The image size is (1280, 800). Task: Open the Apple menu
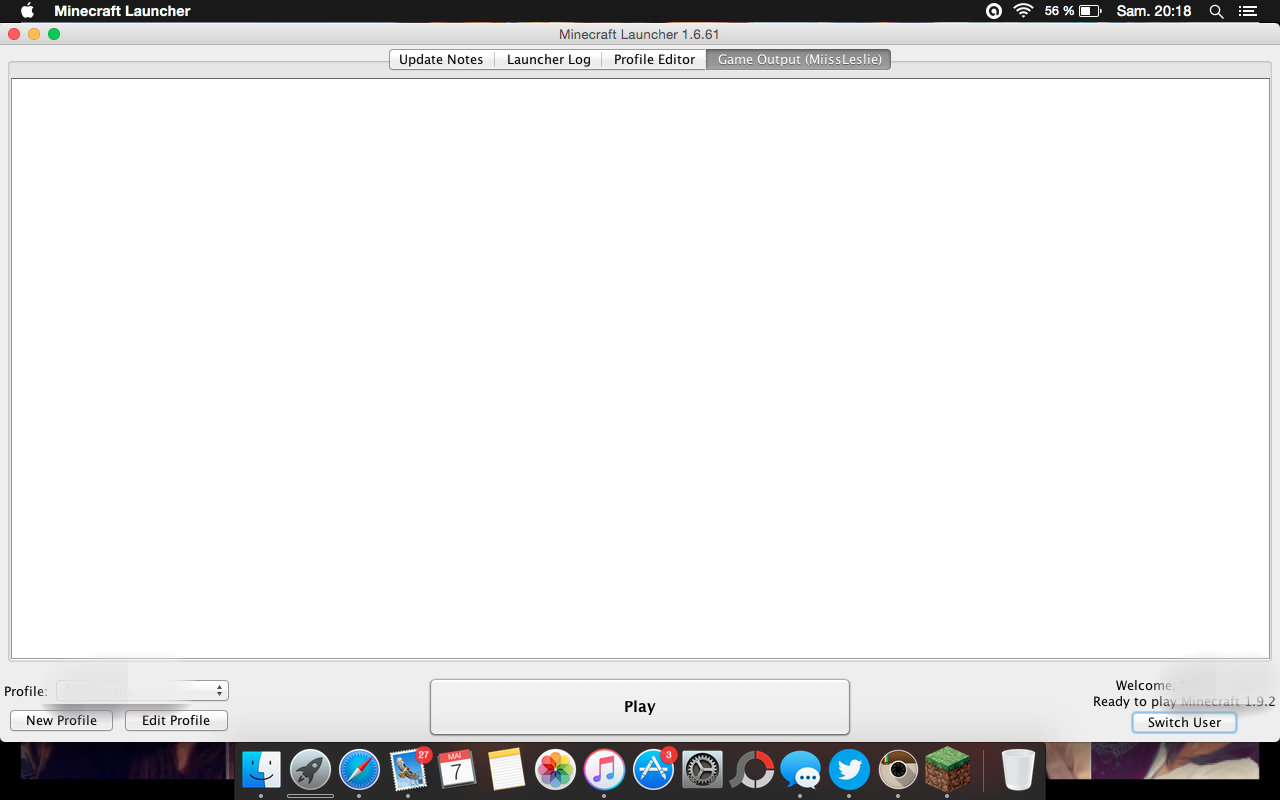[27, 11]
